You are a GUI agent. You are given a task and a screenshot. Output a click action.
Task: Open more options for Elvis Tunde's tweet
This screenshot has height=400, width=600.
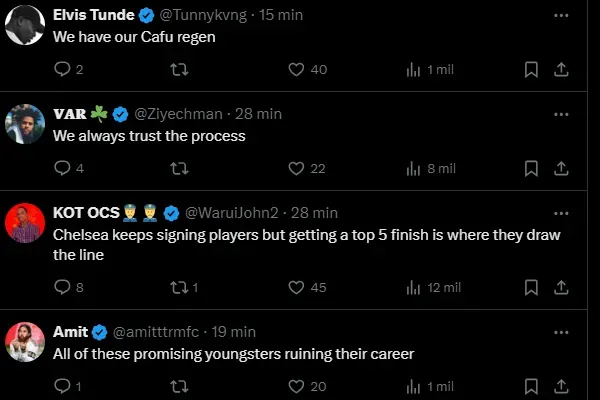[x=562, y=15]
